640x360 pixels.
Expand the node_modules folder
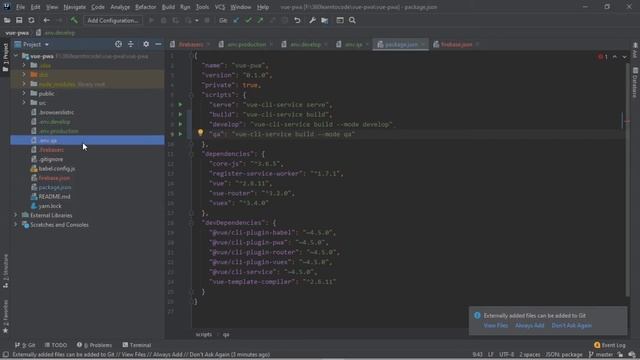point(24,84)
